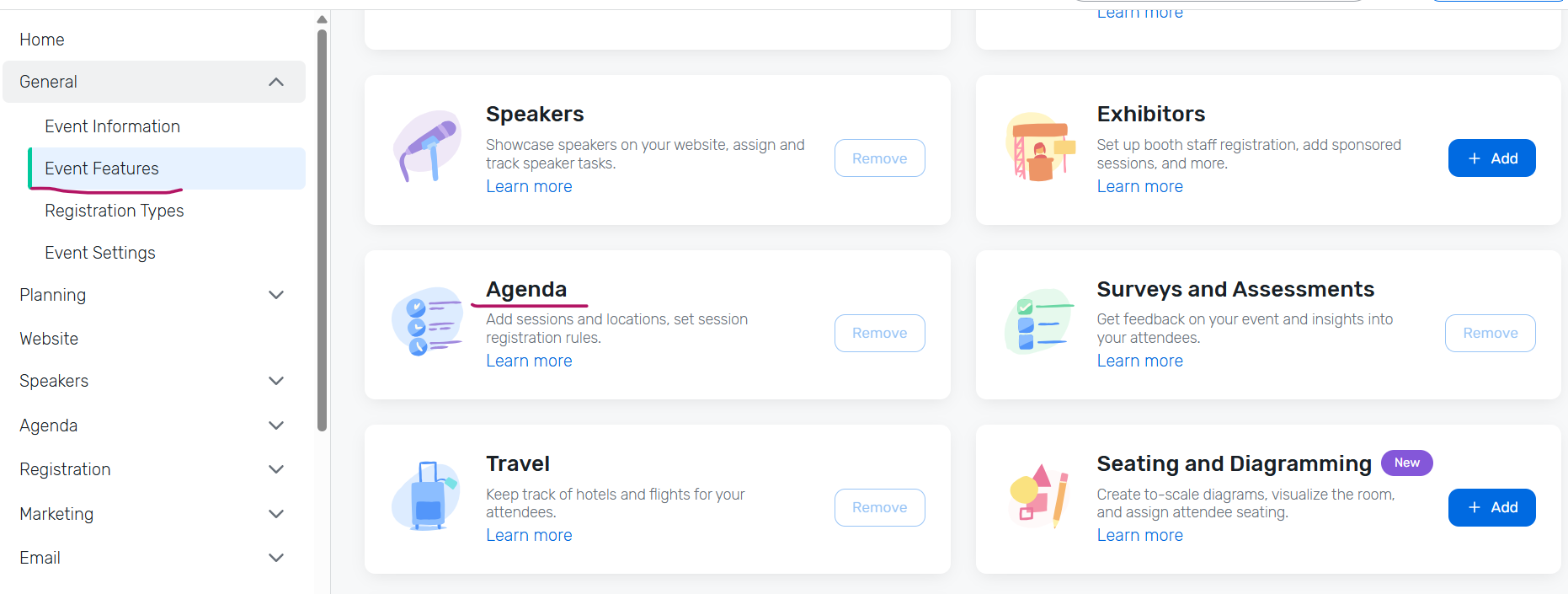Click the Travel suitcase illustration icon
Image resolution: width=1568 pixels, height=594 pixels.
click(x=427, y=496)
